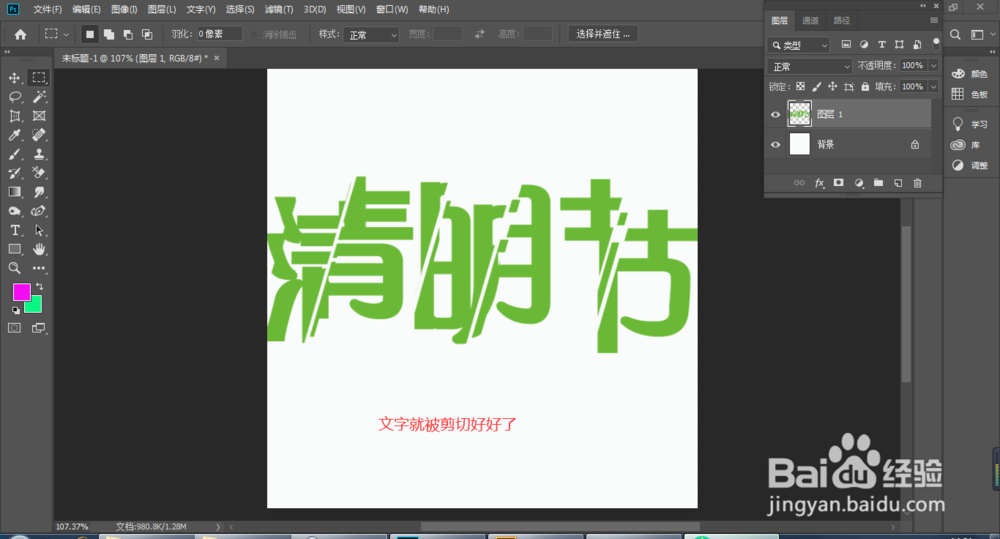Image resolution: width=1000 pixels, height=539 pixels.
Task: Add a layer style with fx
Action: pos(820,183)
